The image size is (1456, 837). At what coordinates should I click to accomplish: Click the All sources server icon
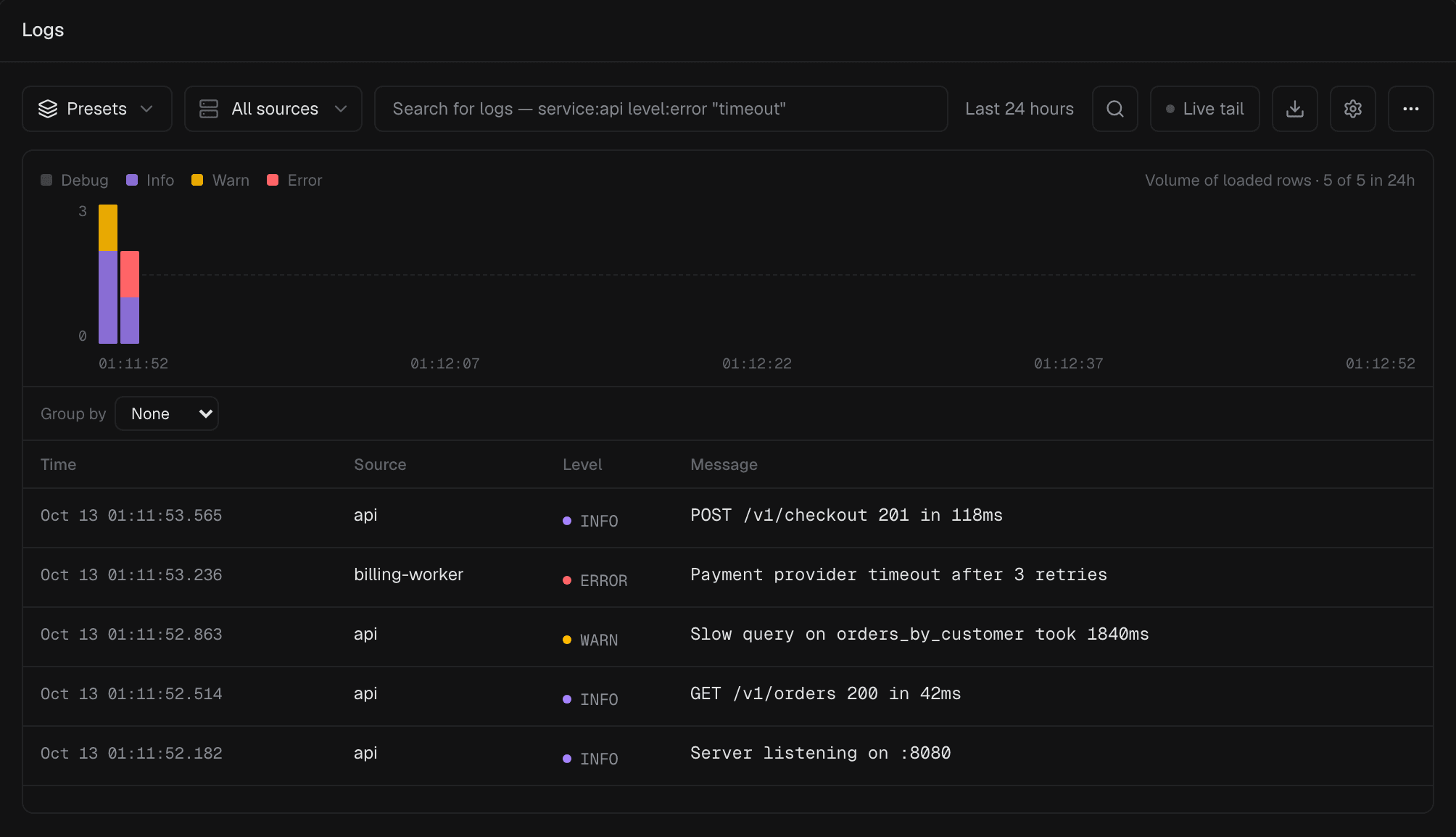pos(209,109)
